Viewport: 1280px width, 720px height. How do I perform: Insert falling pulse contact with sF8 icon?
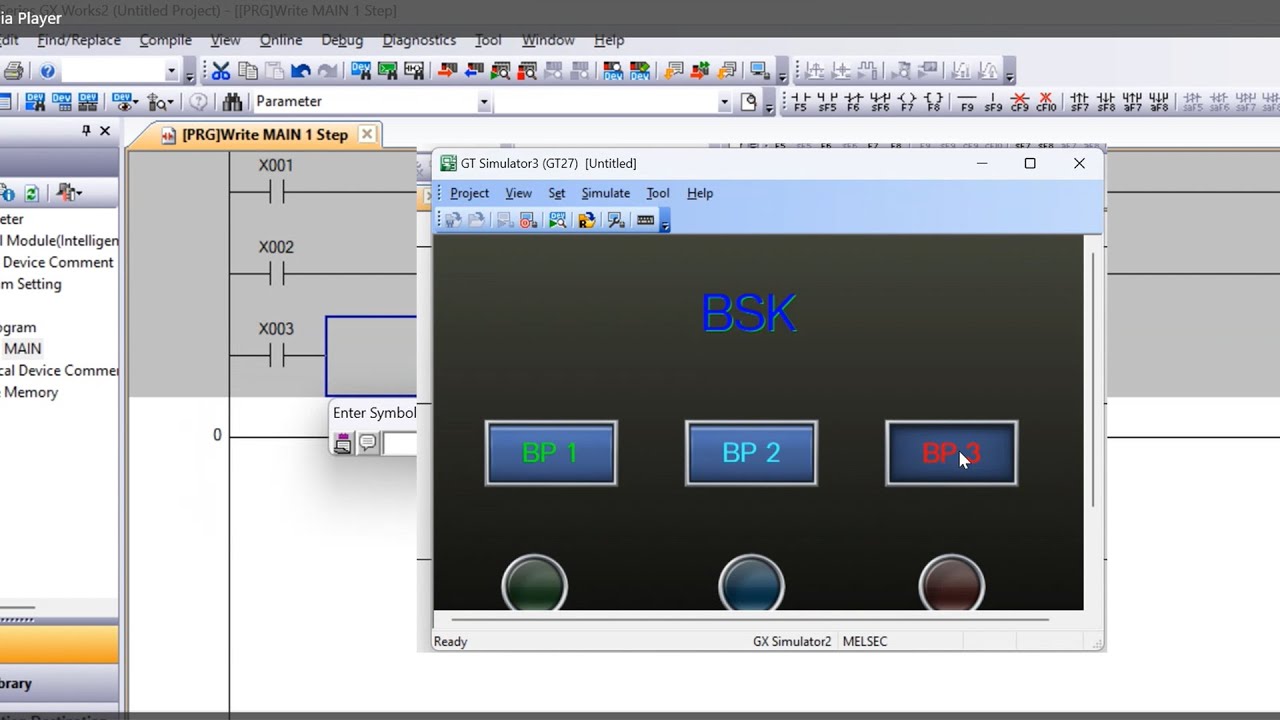(1106, 102)
